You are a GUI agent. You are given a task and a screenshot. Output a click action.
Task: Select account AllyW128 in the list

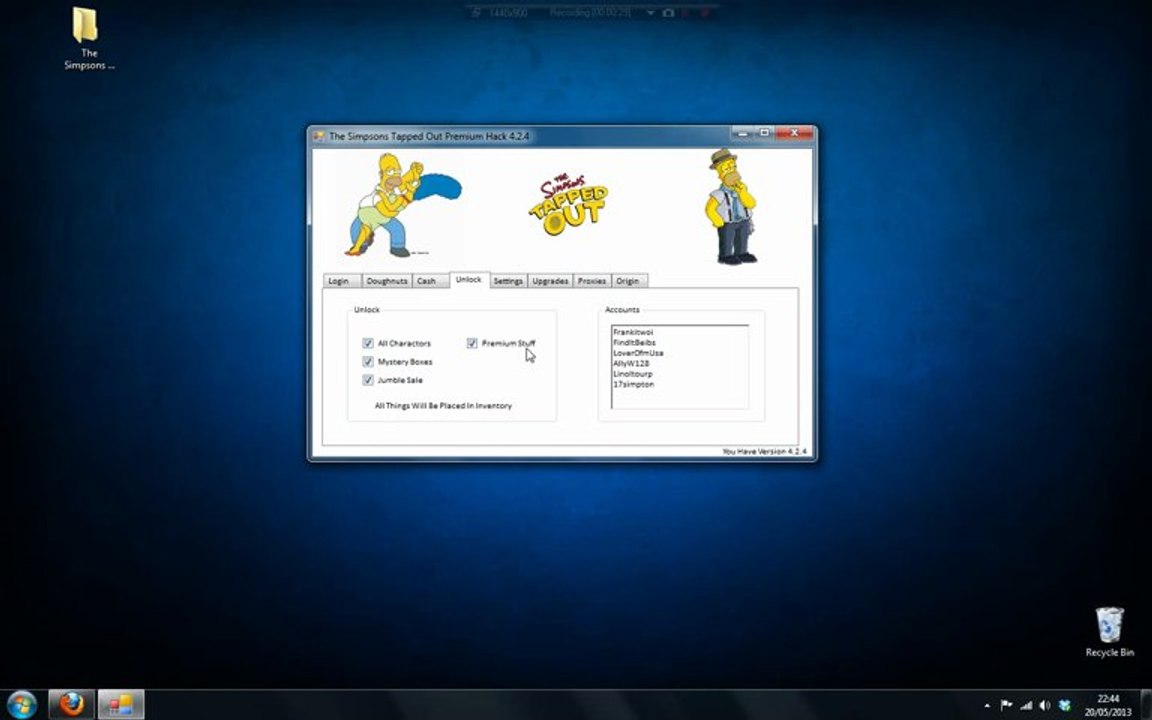click(680, 363)
